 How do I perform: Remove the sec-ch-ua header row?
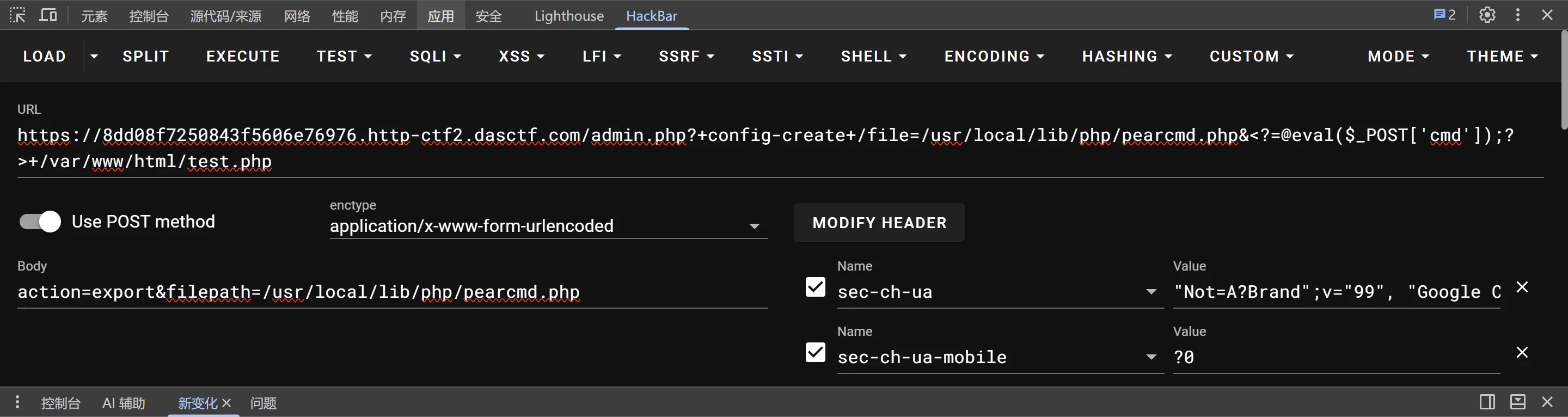coord(1522,287)
